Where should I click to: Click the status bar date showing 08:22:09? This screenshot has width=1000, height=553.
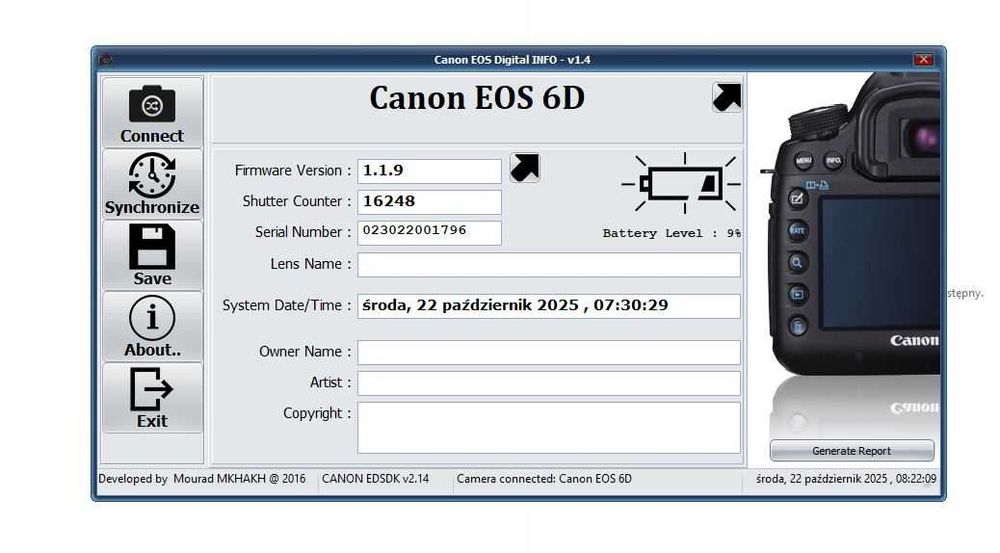846,478
